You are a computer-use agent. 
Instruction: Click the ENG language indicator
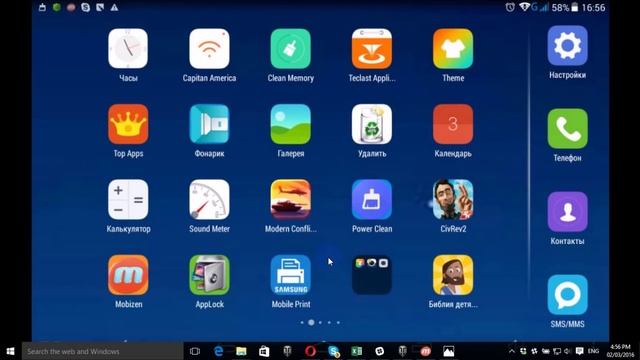coord(593,351)
